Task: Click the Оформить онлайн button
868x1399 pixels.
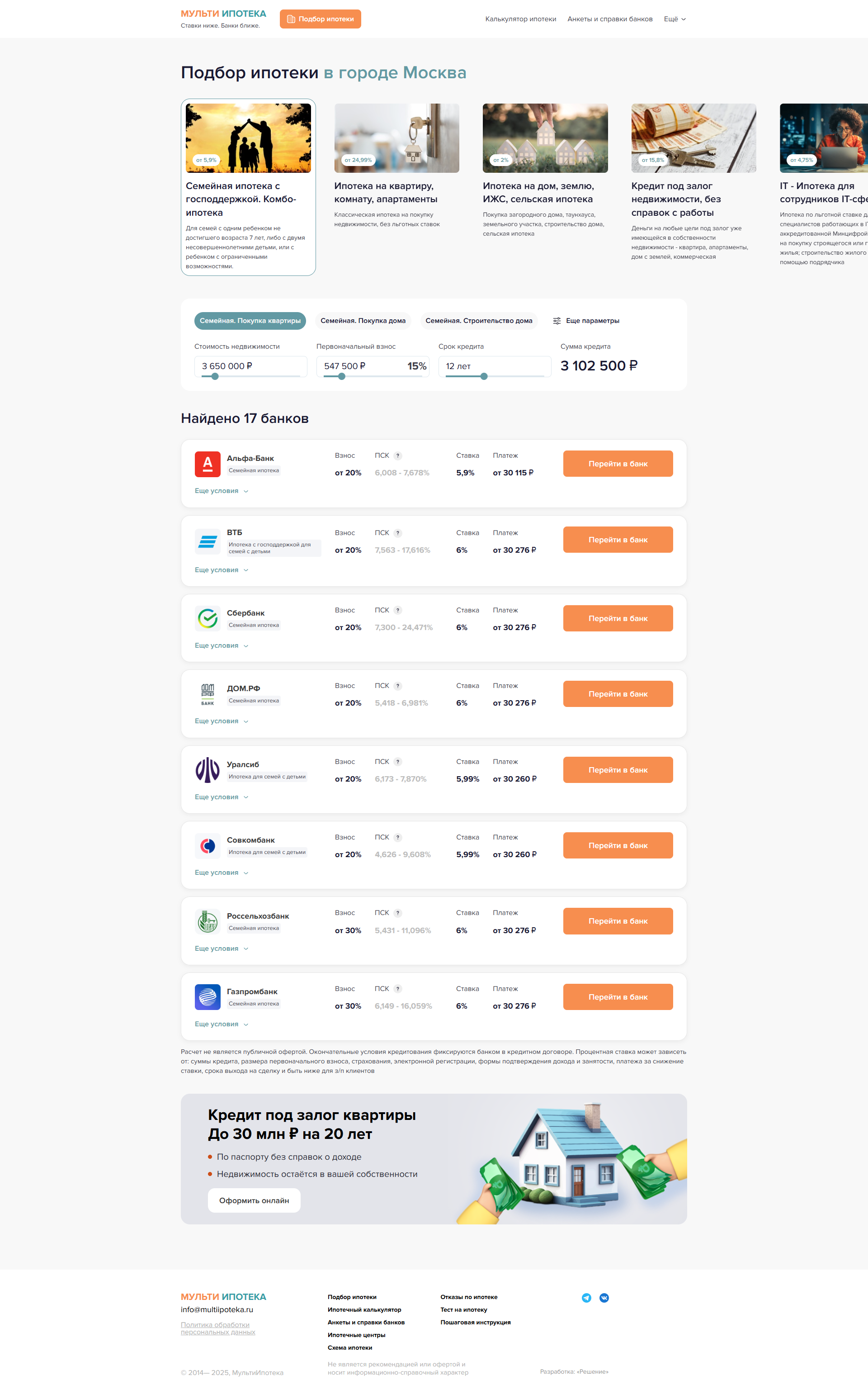Action: point(254,1200)
